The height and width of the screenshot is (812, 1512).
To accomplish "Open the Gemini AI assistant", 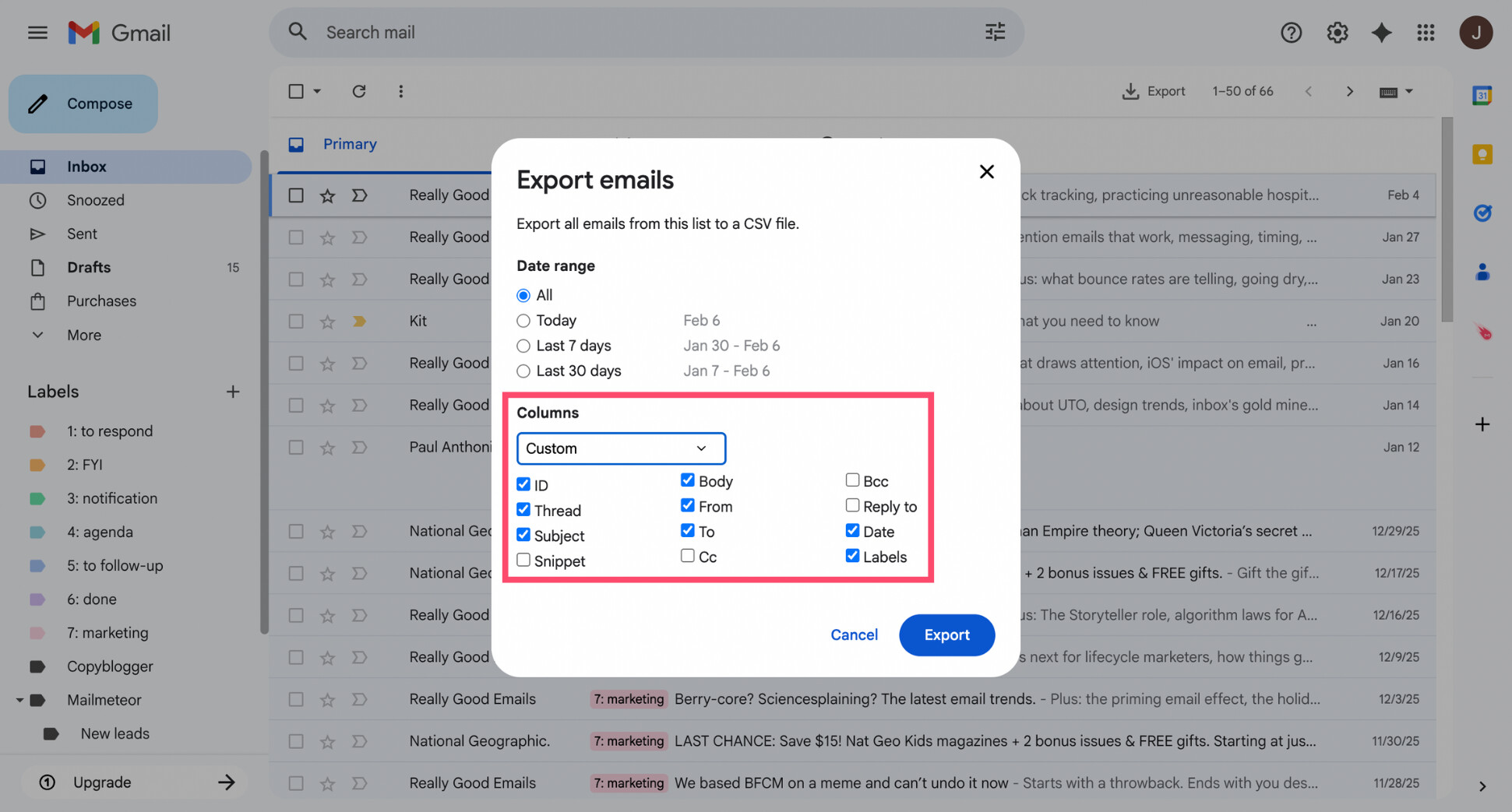I will click(x=1381, y=32).
